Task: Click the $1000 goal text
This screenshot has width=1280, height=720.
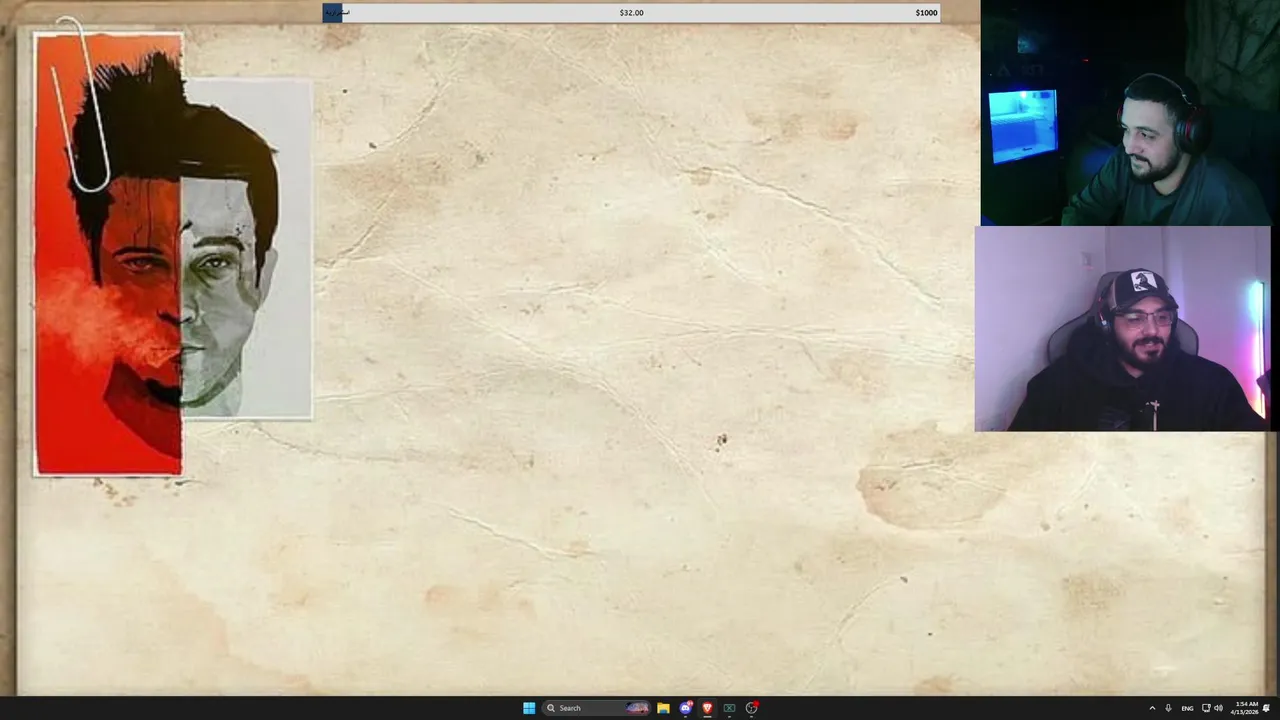Action: tap(926, 13)
